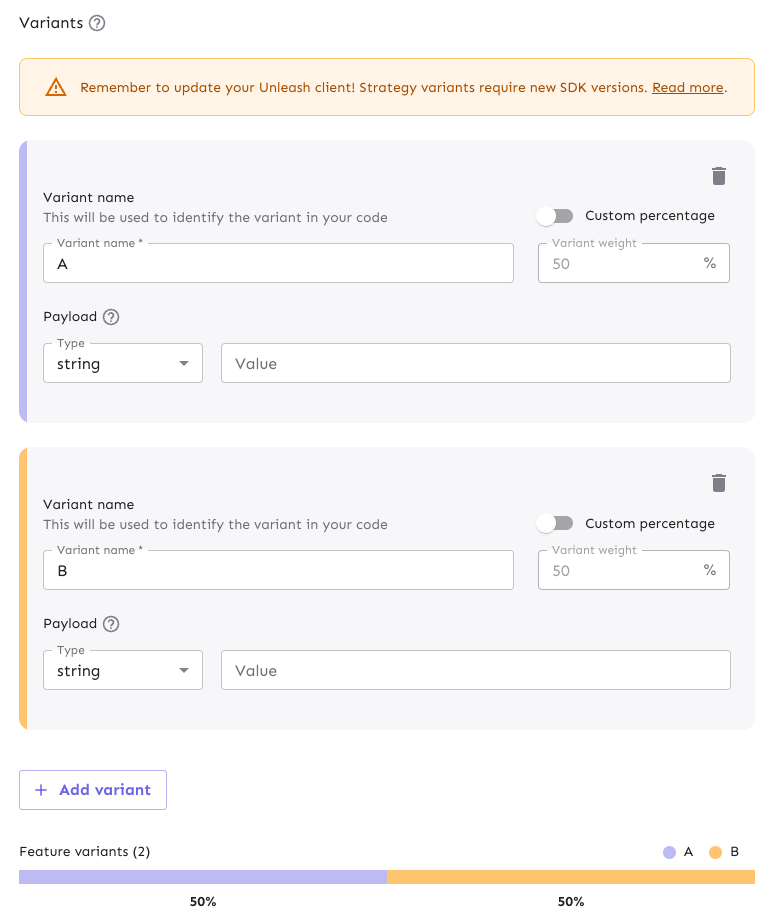Enable custom percentage for variant A
This screenshot has height=923, width=776.
[556, 215]
